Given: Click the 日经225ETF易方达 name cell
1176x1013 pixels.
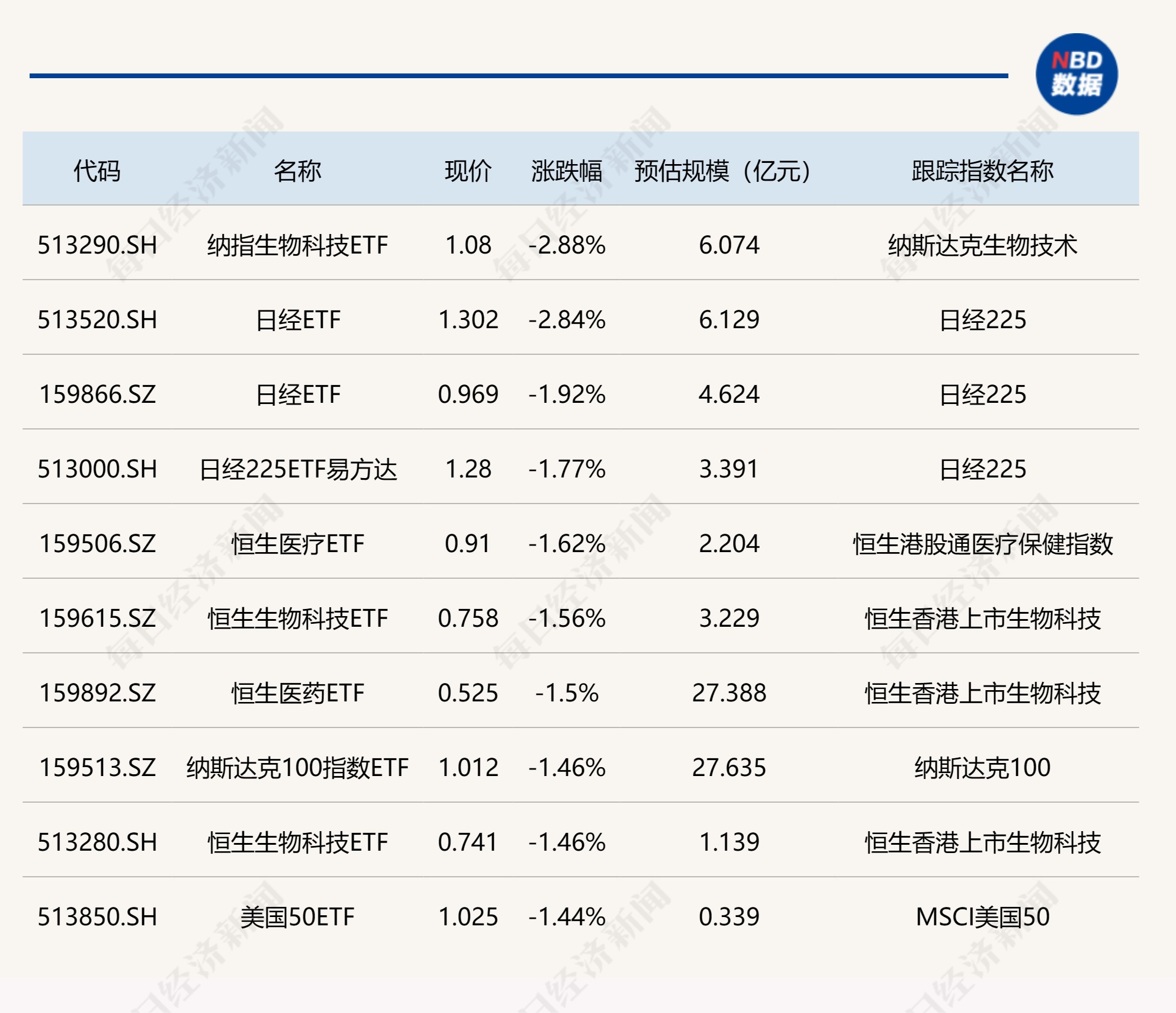Looking at the screenshot, I should 297,469.
